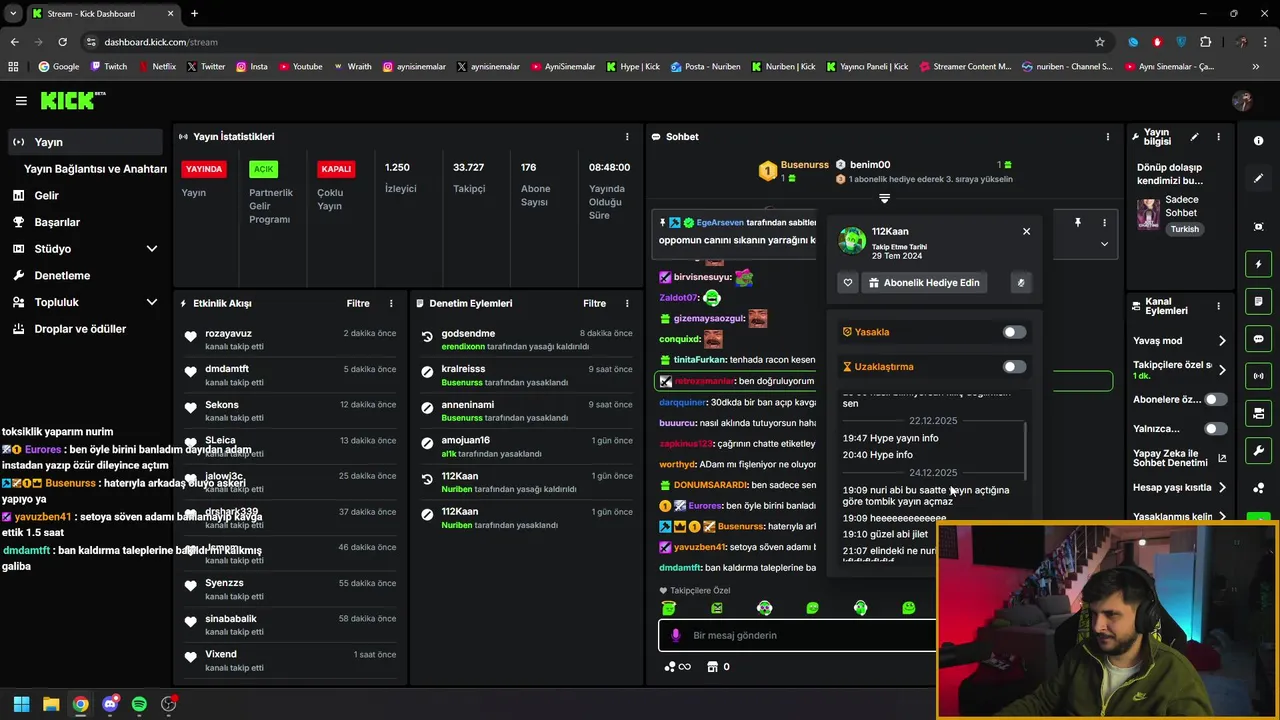Screen dimensions: 1280x720
Task: Click the stream category thumbnail in Yayın bilgisi
Action: tap(1148, 213)
